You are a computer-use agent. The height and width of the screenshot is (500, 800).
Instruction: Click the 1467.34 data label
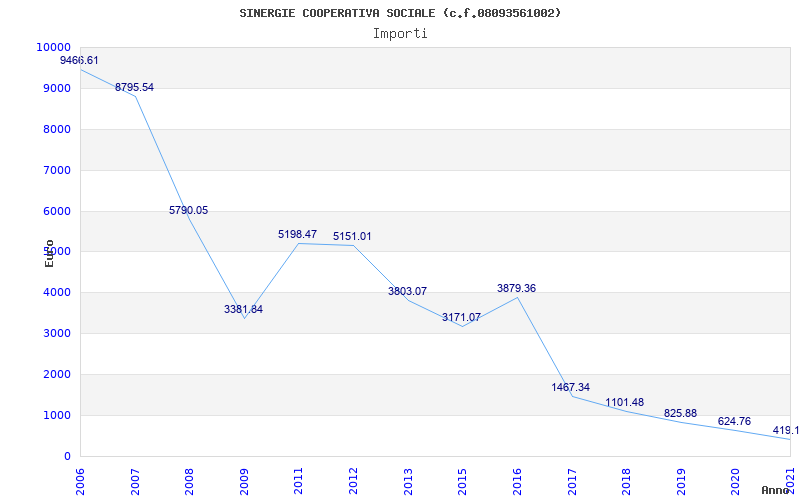point(570,388)
